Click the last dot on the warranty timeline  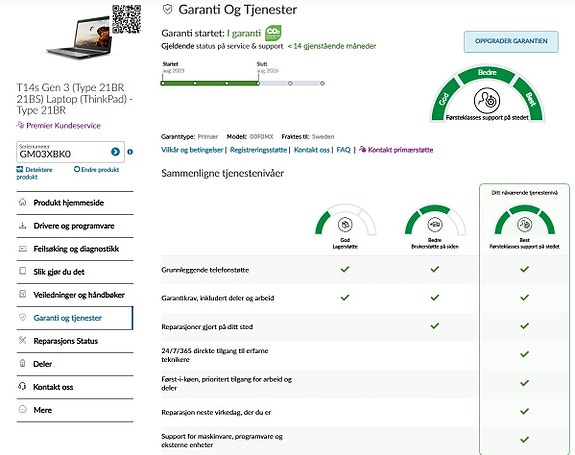(322, 83)
